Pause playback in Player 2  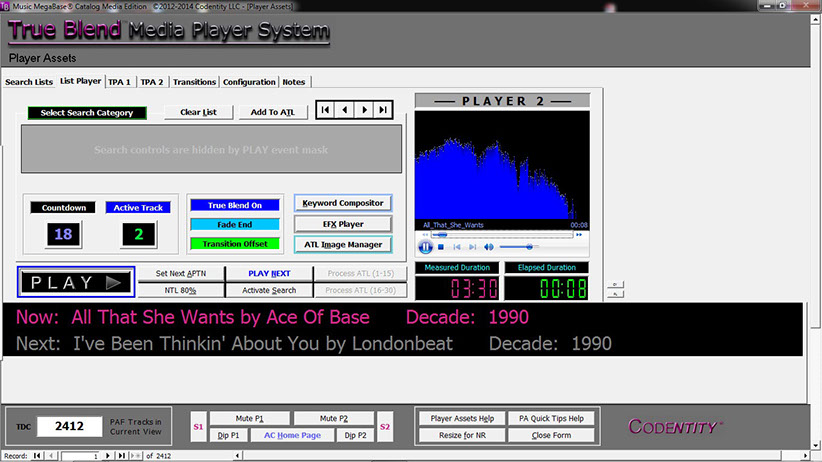[x=426, y=246]
